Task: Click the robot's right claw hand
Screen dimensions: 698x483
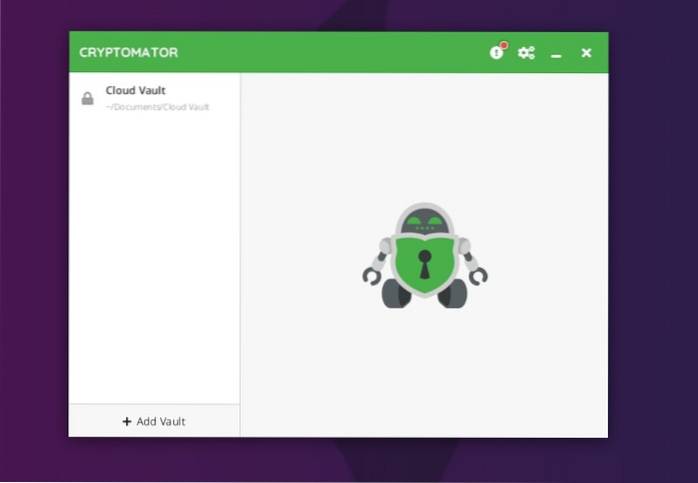Action: click(x=477, y=271)
